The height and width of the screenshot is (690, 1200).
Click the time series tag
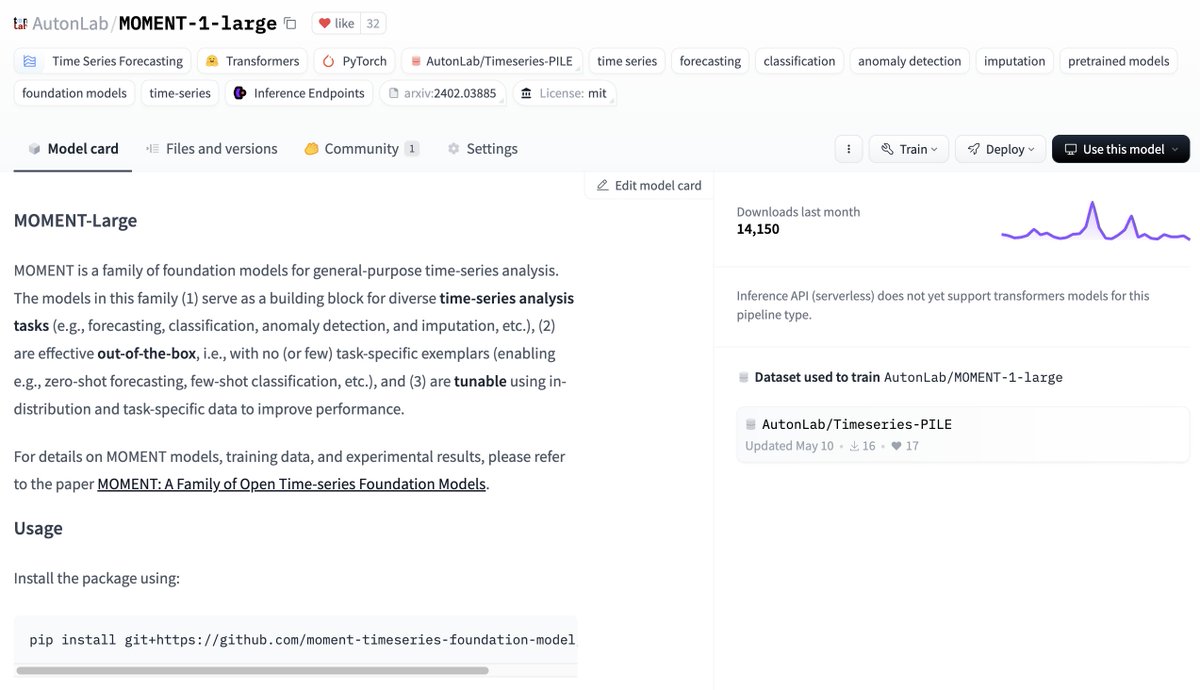627,61
